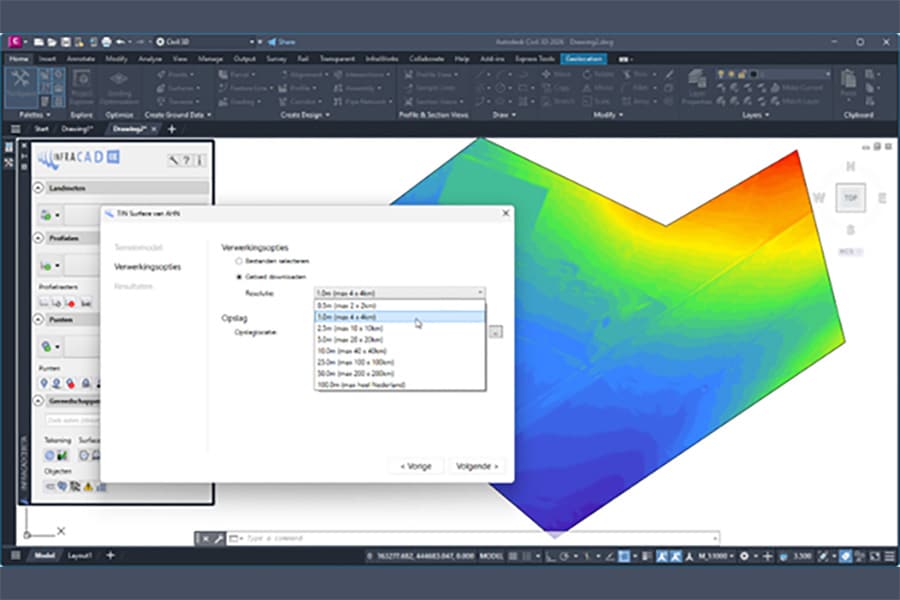Toggle layer on/off lightbulb icon
This screenshot has height=600, width=900.
point(720,74)
